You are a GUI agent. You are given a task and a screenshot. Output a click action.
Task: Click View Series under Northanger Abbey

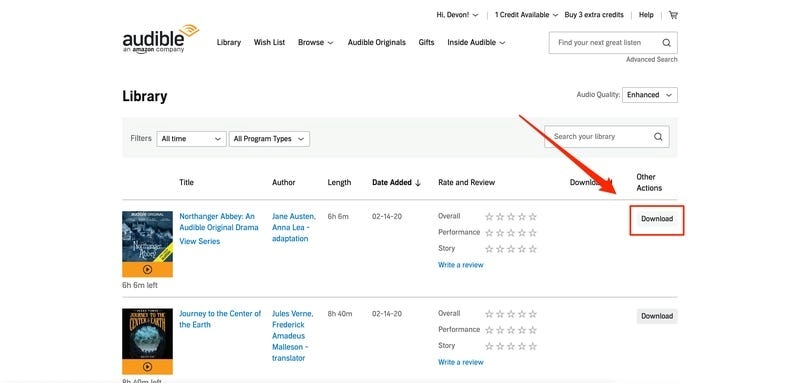pos(199,241)
